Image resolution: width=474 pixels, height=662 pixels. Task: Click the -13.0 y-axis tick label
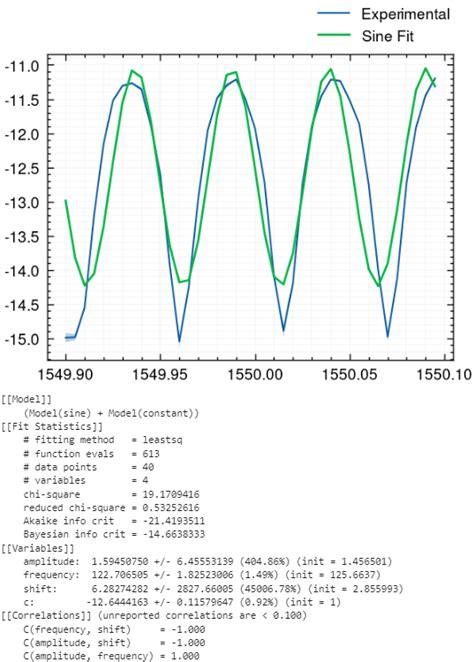click(x=22, y=203)
